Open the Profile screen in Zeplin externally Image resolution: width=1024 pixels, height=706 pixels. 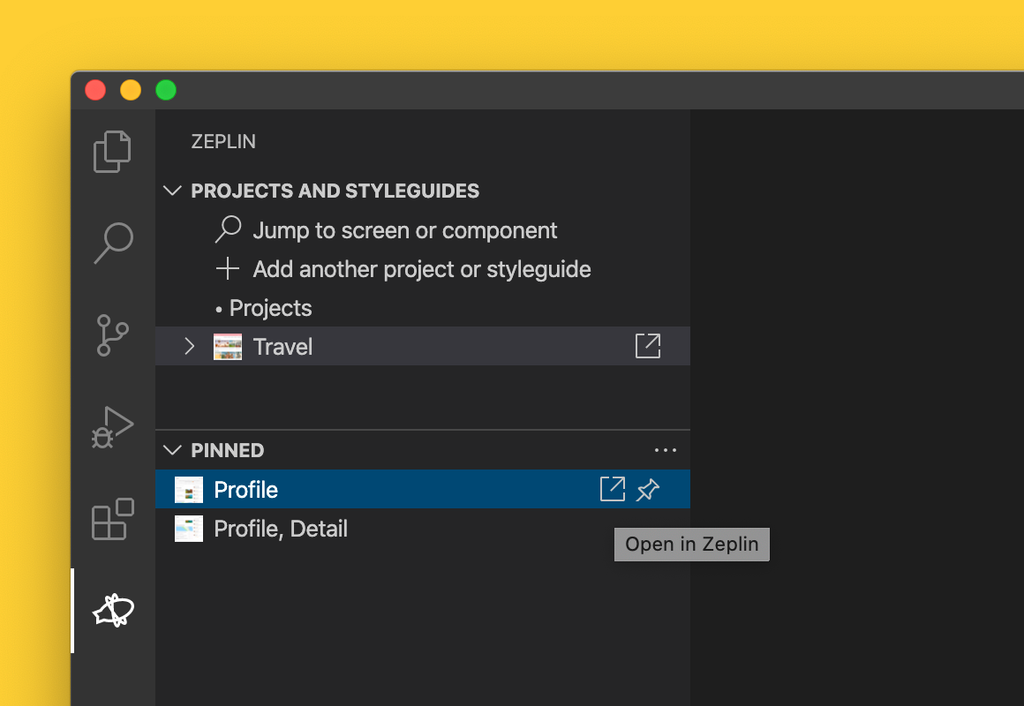click(x=611, y=489)
